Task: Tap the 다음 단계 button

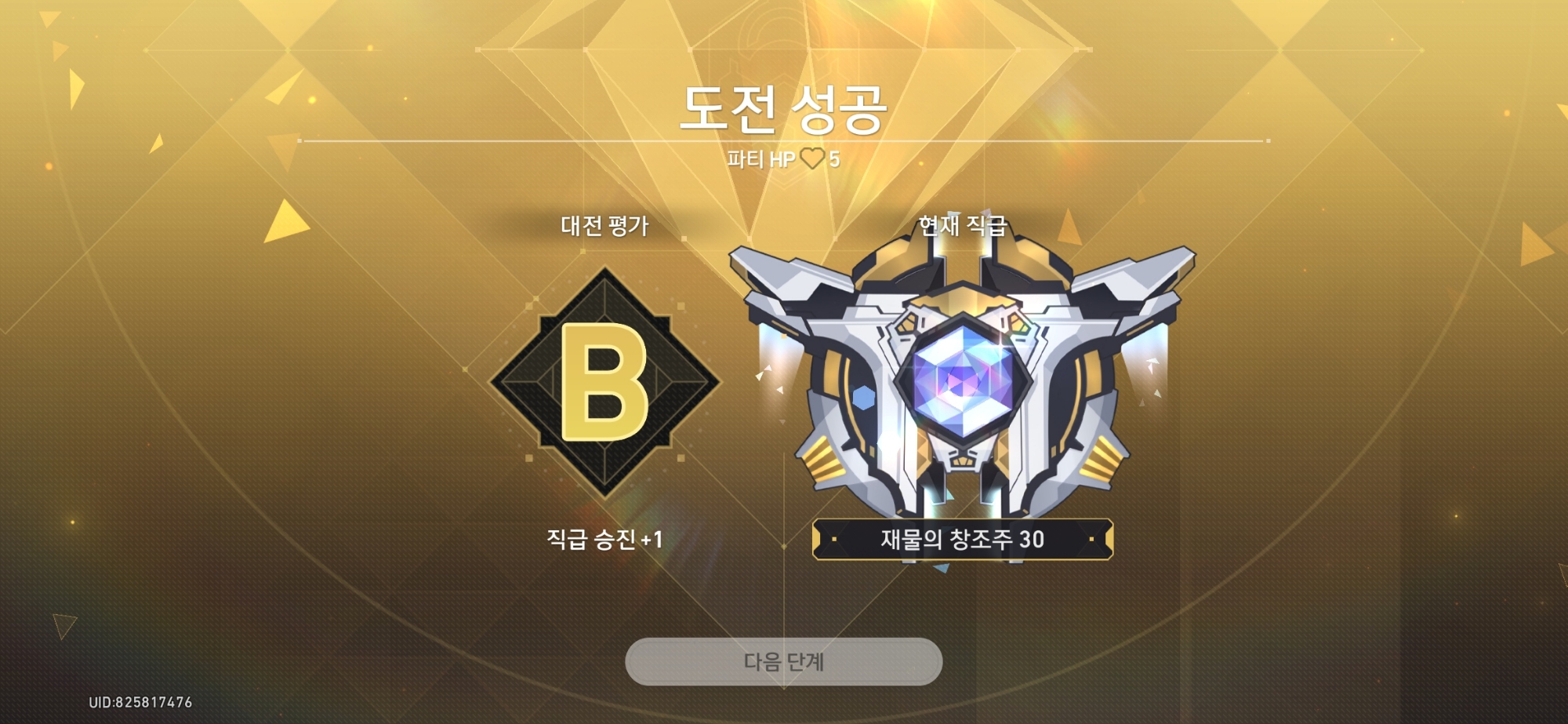Action: point(783,661)
